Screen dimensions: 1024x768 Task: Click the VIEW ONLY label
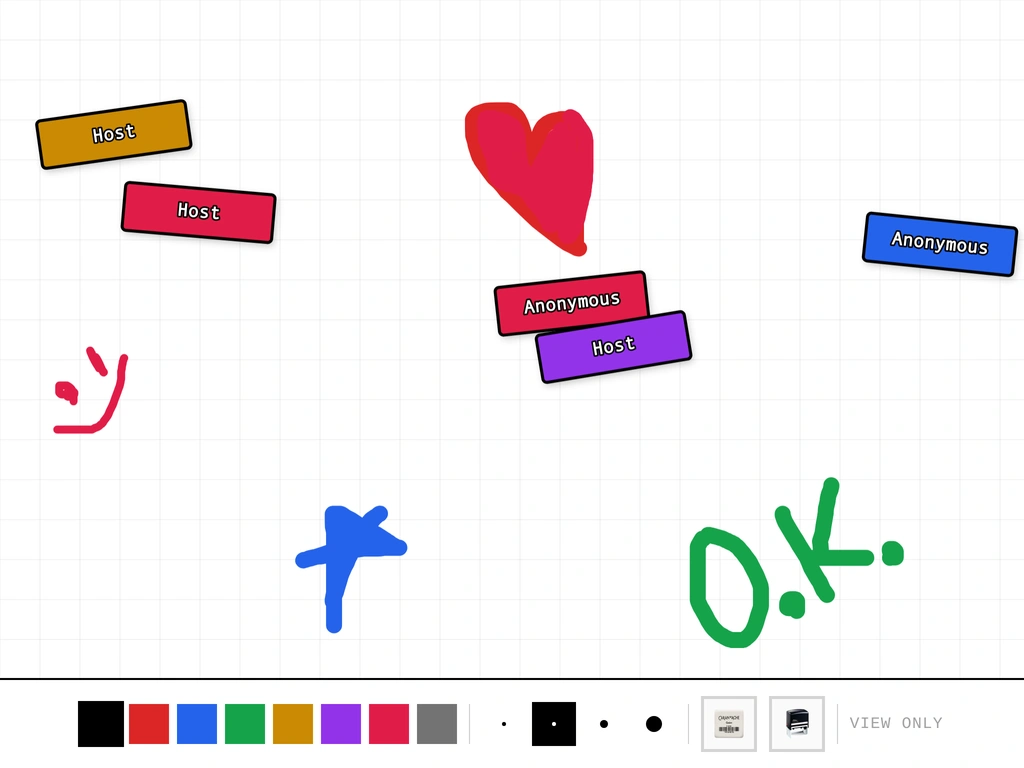coord(896,723)
